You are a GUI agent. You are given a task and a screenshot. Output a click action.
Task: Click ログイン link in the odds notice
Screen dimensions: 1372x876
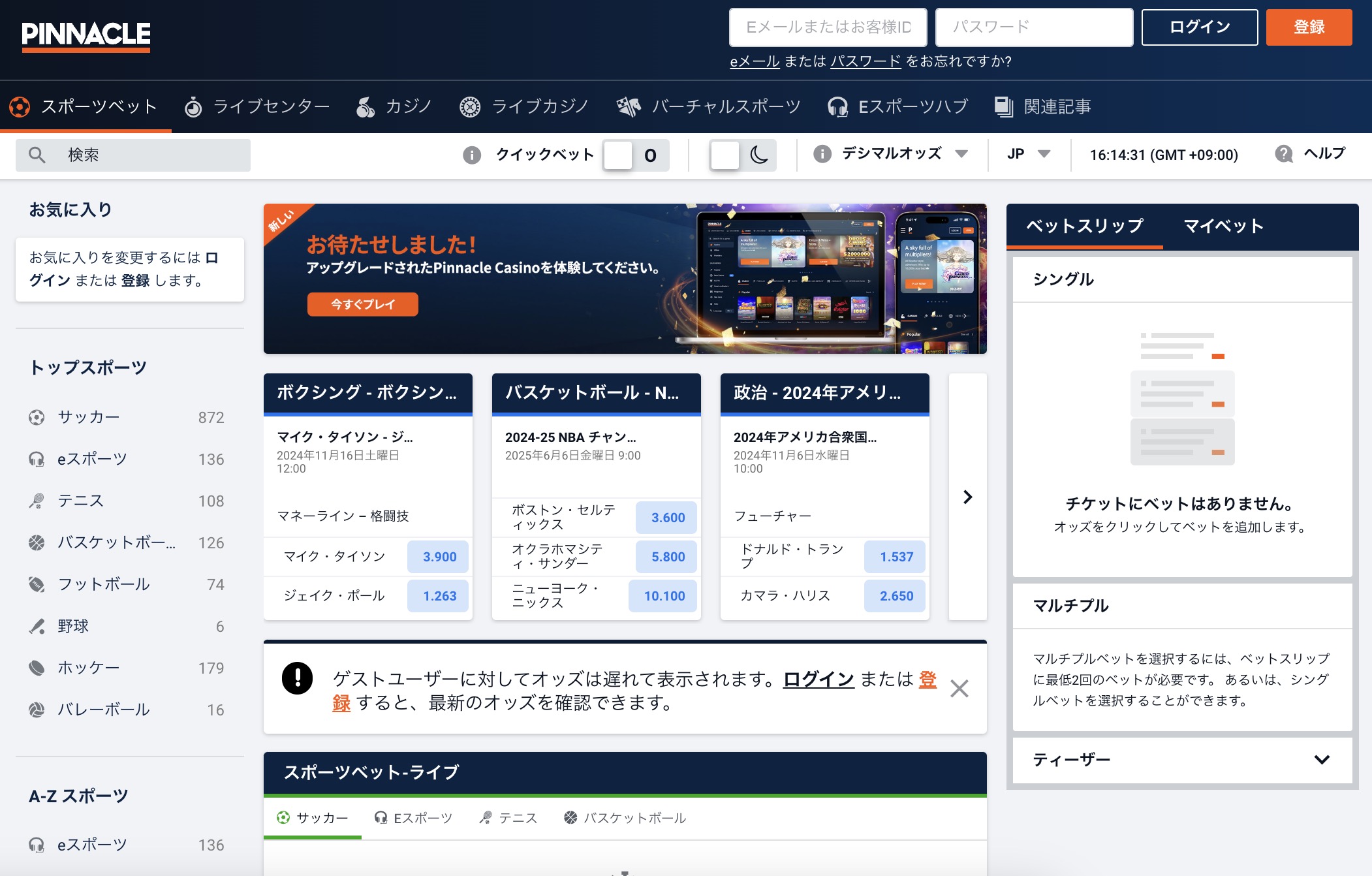(819, 679)
